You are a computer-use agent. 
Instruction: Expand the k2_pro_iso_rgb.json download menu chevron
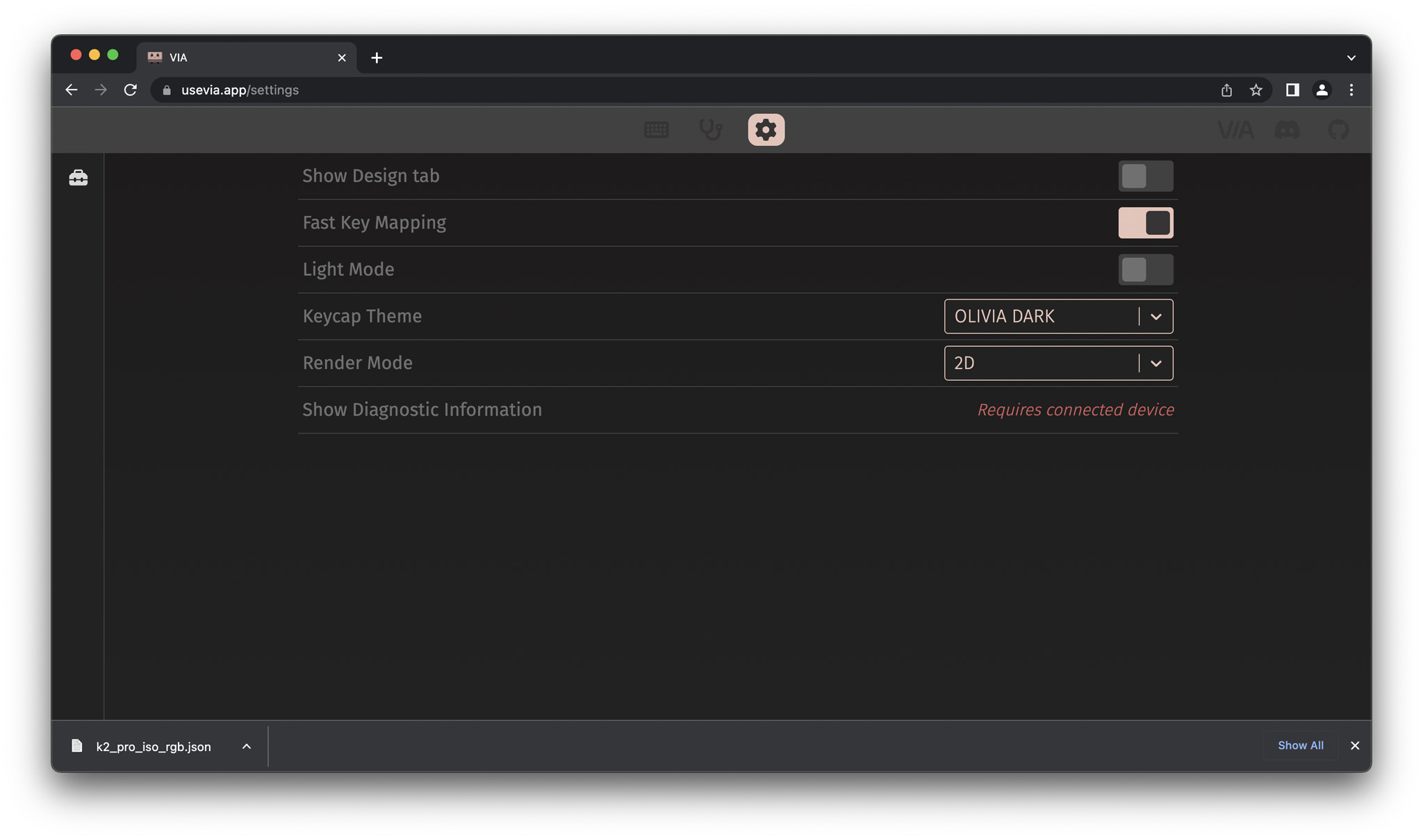click(247, 746)
